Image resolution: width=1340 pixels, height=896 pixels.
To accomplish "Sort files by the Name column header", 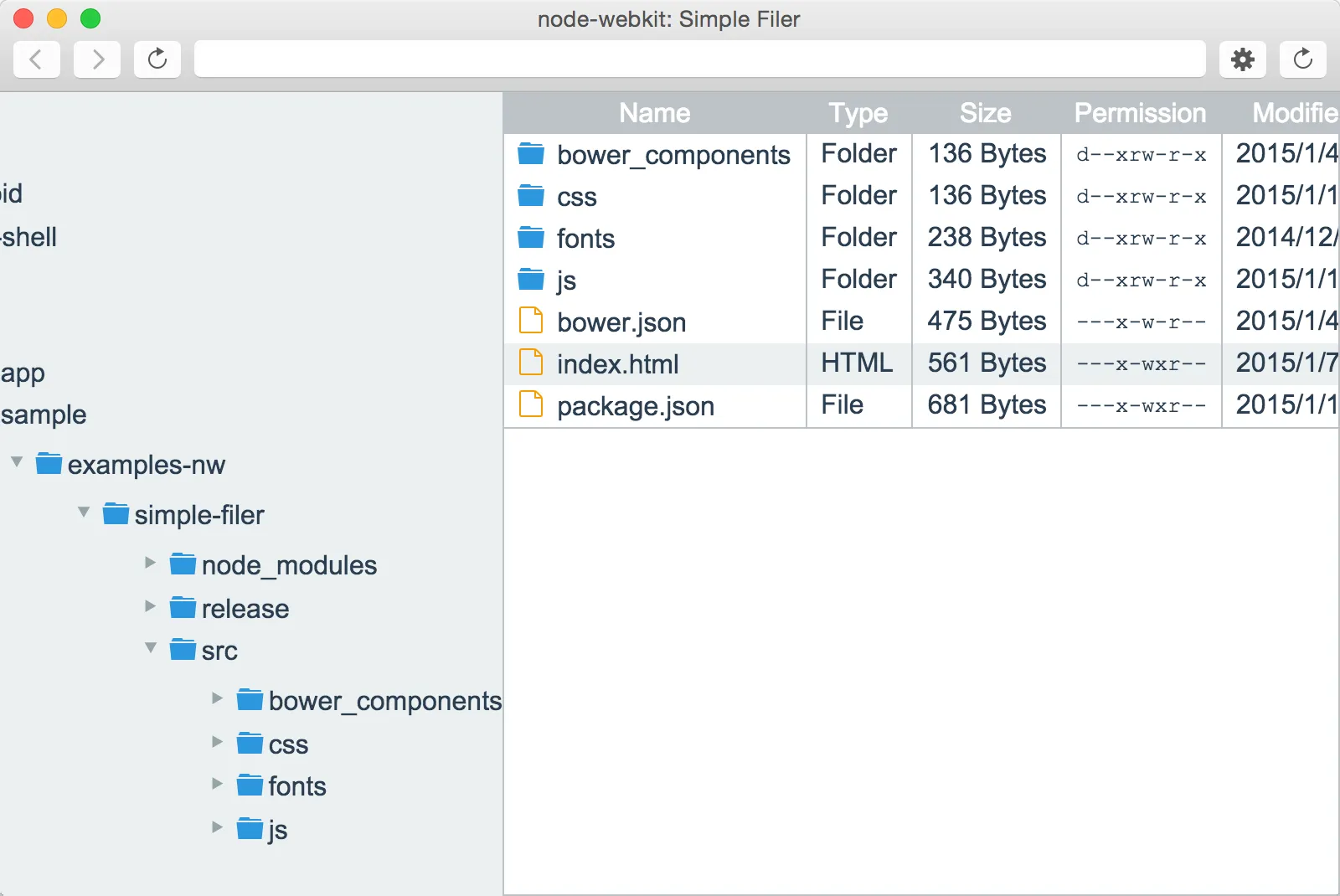I will (x=654, y=113).
